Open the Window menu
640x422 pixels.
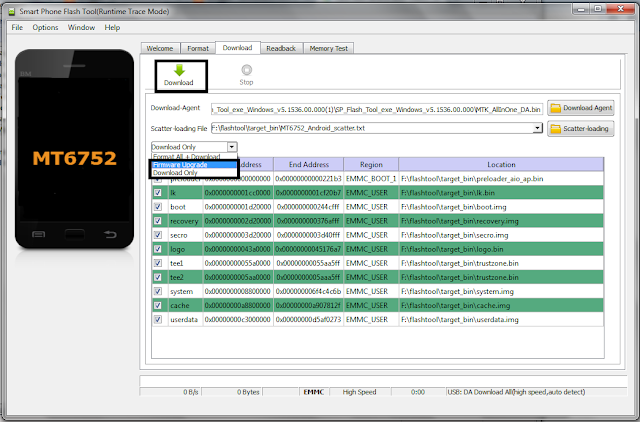[81, 27]
